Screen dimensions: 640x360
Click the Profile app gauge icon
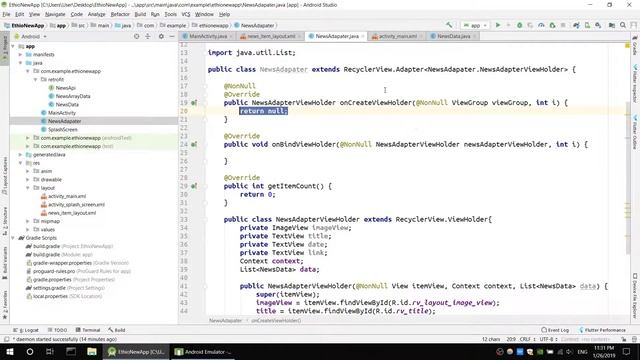pyautogui.click(x=541, y=25)
